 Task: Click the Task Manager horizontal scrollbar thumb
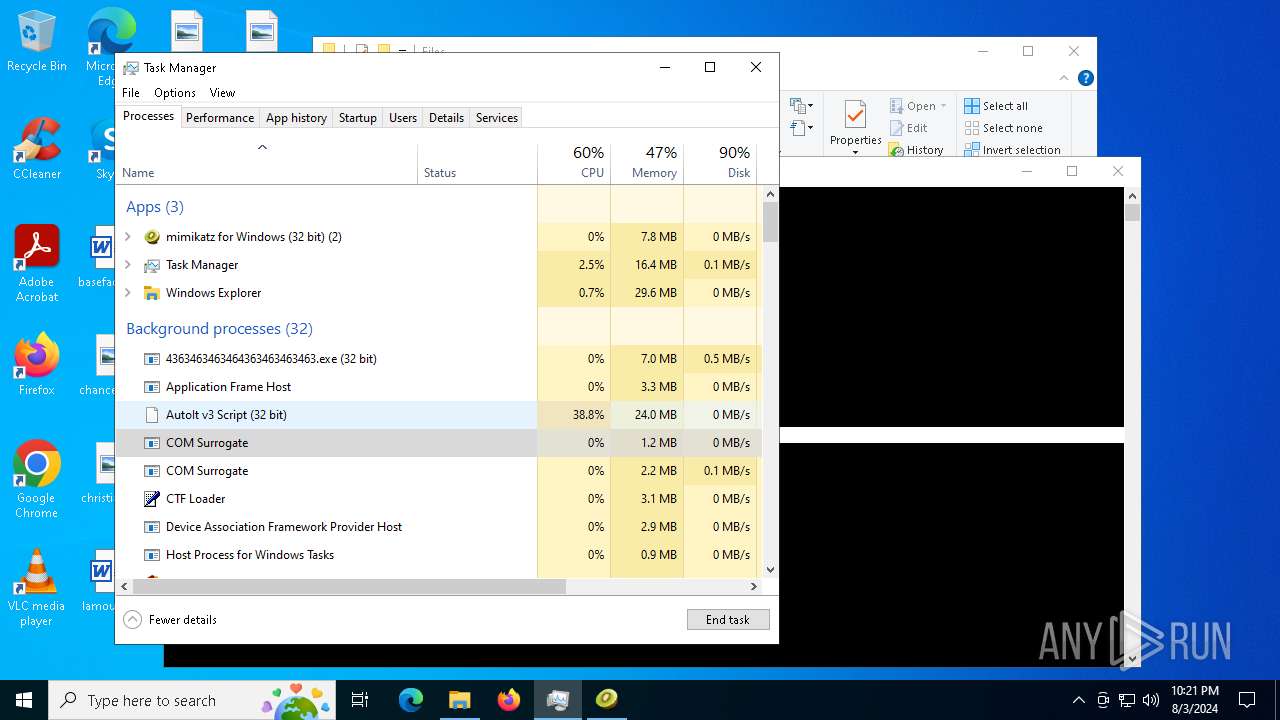[x=349, y=587]
